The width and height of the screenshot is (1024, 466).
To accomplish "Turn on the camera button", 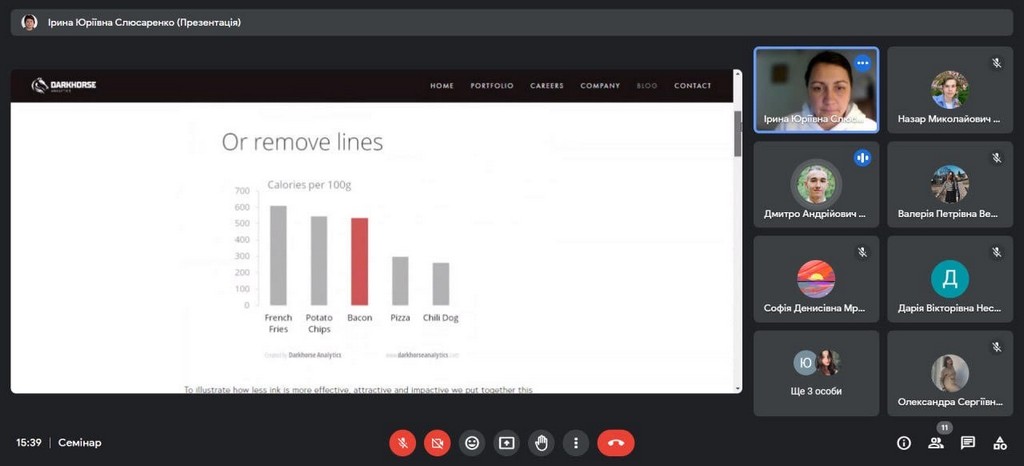I will [x=437, y=442].
